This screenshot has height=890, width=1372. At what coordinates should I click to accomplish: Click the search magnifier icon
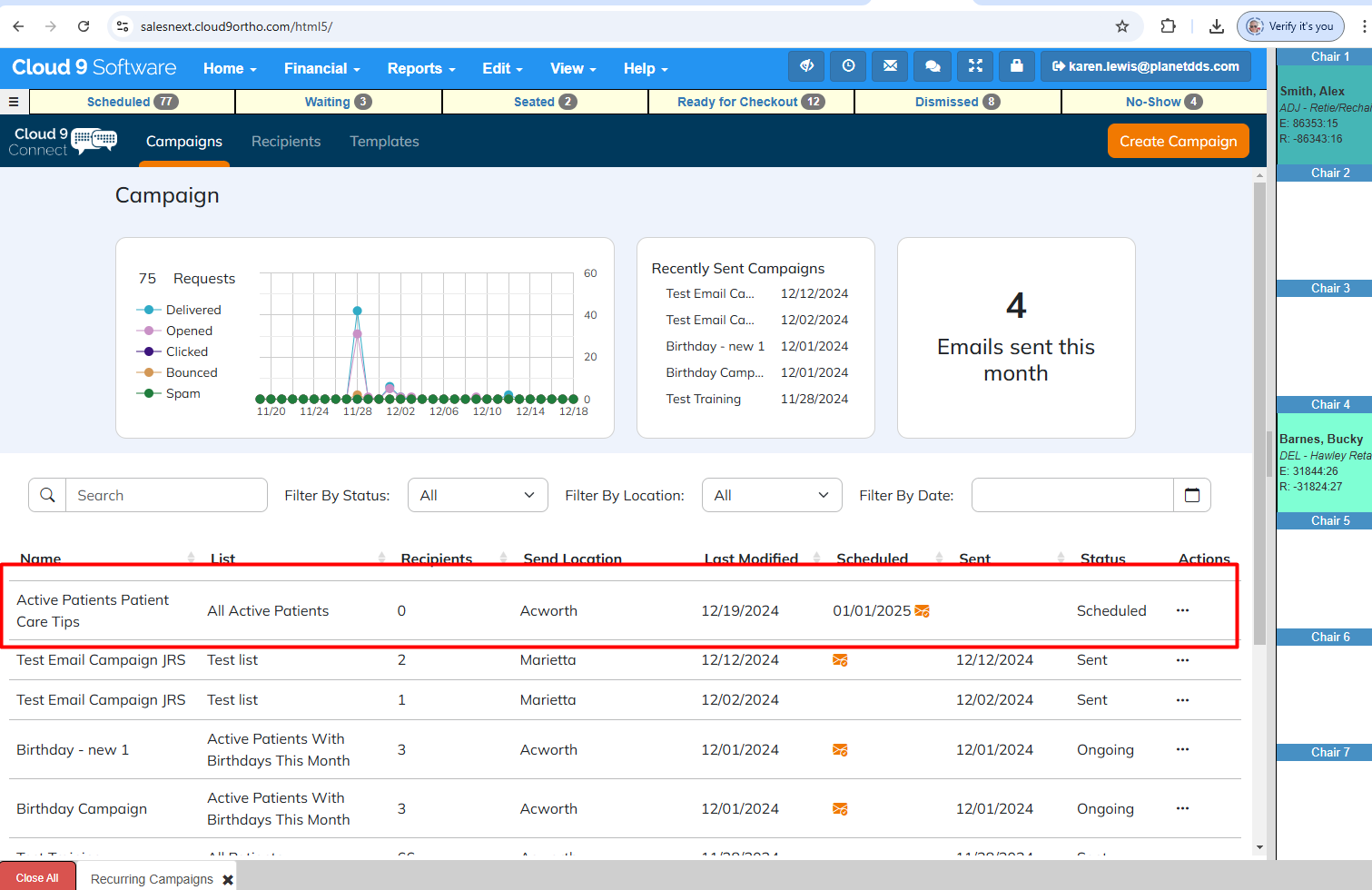coord(47,495)
